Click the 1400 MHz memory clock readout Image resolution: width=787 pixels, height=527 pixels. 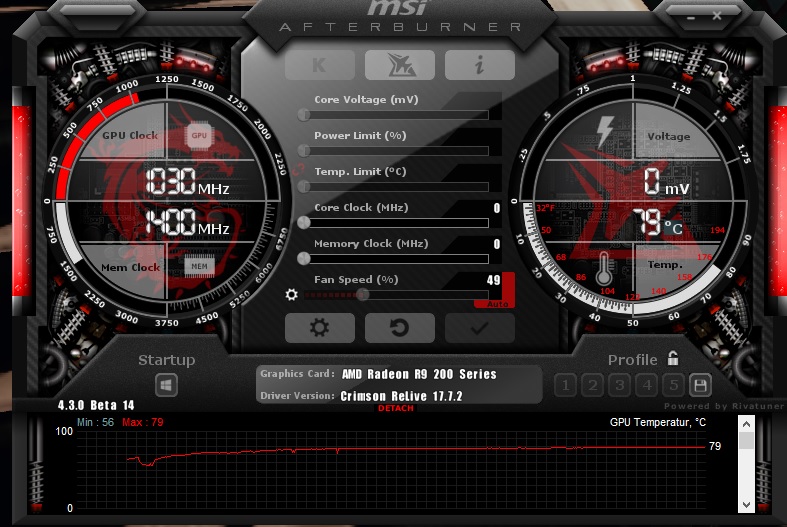[187, 222]
